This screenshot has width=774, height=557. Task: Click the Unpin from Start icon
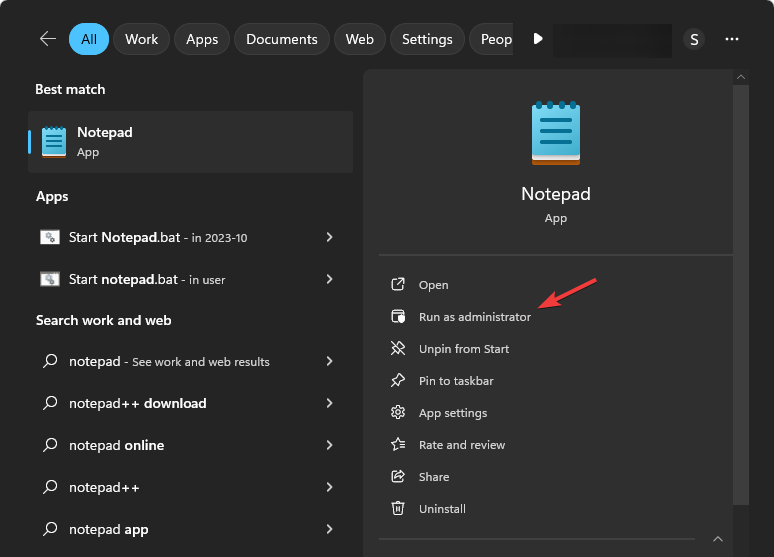(398, 349)
